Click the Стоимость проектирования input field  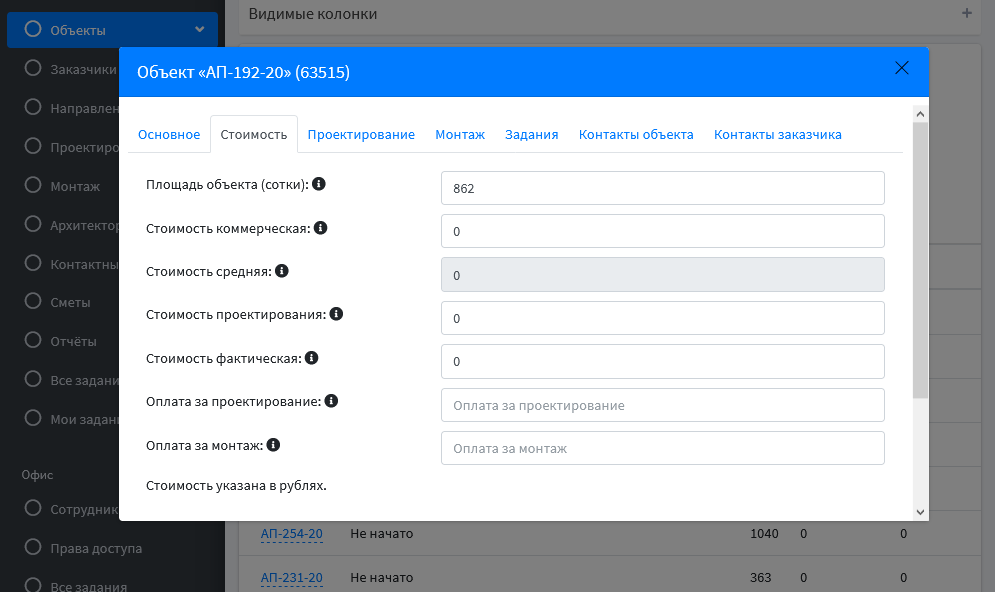pyautogui.click(x=662, y=319)
